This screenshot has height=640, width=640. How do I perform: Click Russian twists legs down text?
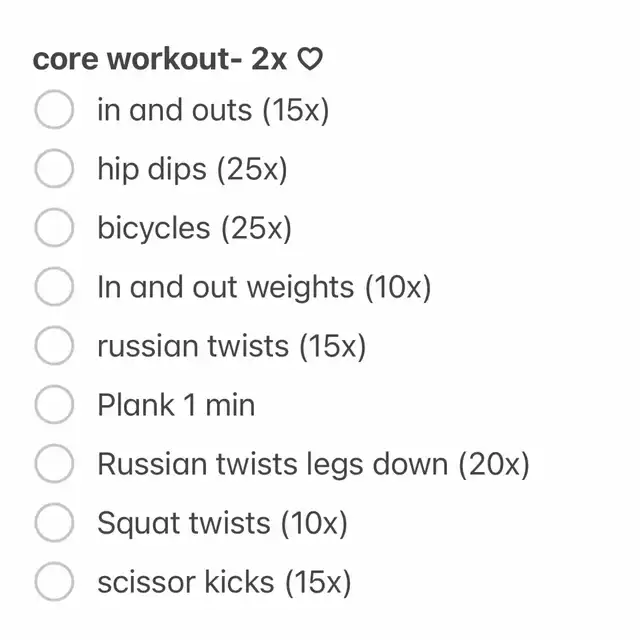pyautogui.click(x=313, y=465)
